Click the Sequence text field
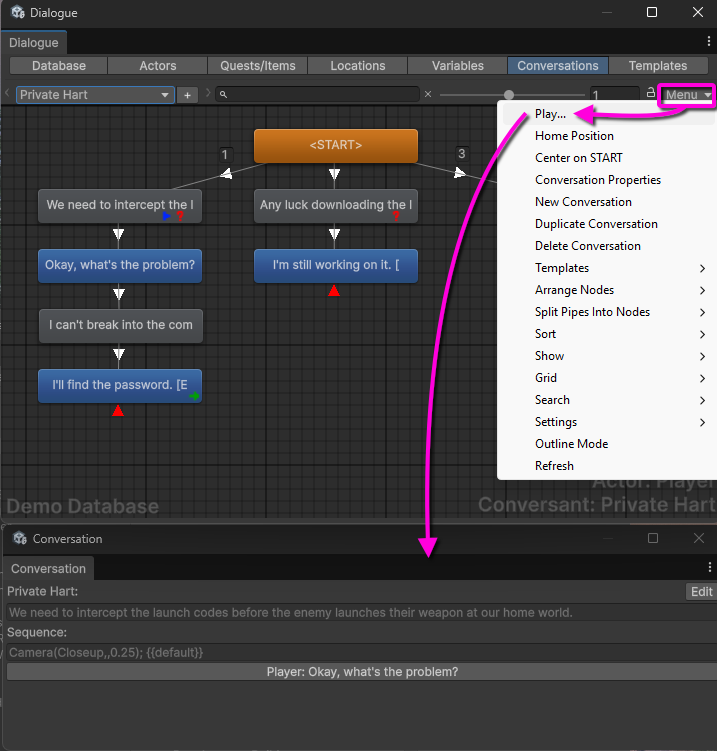The height and width of the screenshot is (751, 717). (362, 652)
